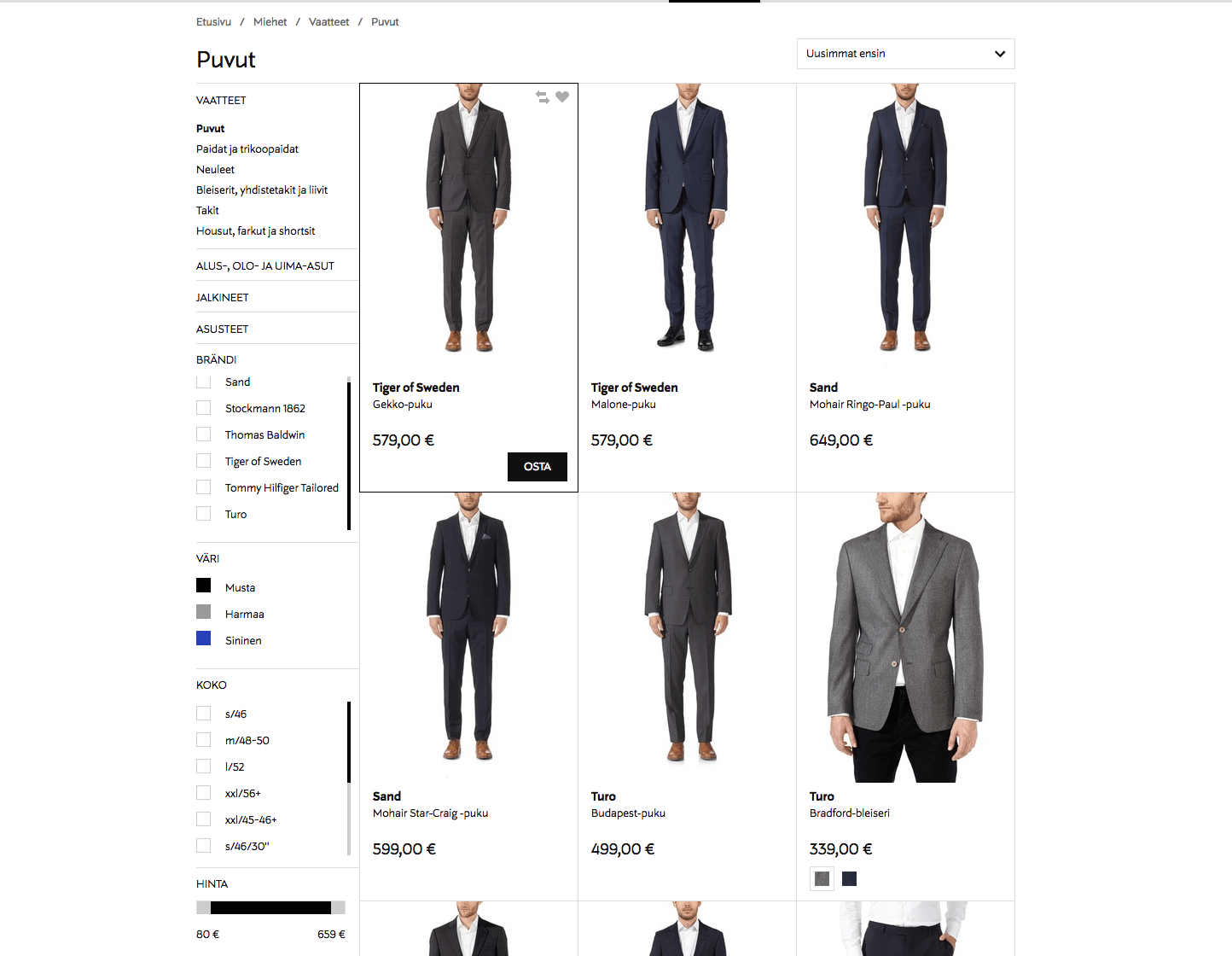Go to Vaatteet breadcrumb
The height and width of the screenshot is (956, 1232).
pos(328,22)
